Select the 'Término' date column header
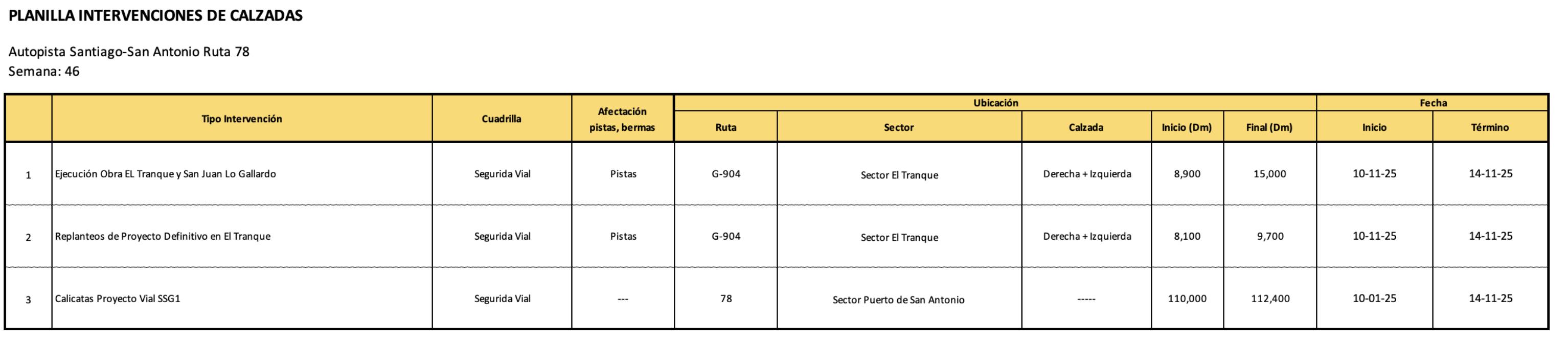Image resolution: width=1568 pixels, height=341 pixels. point(1489,127)
